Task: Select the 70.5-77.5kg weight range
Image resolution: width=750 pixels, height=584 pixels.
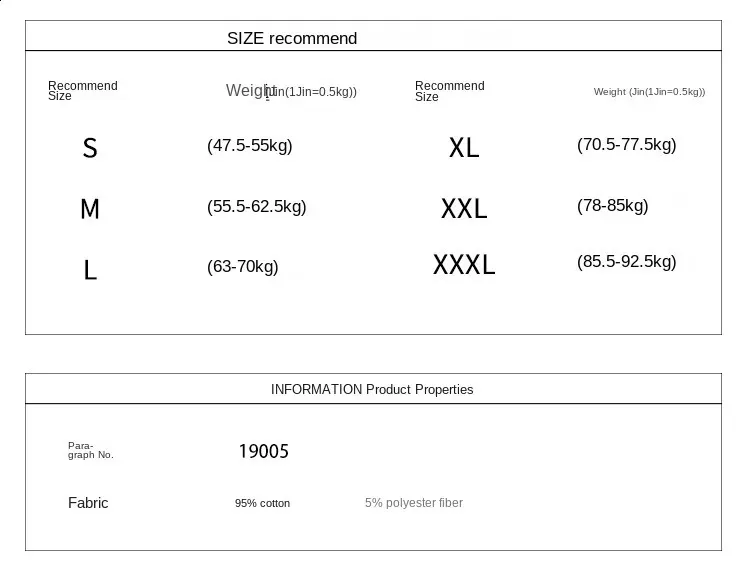Action: click(x=627, y=145)
